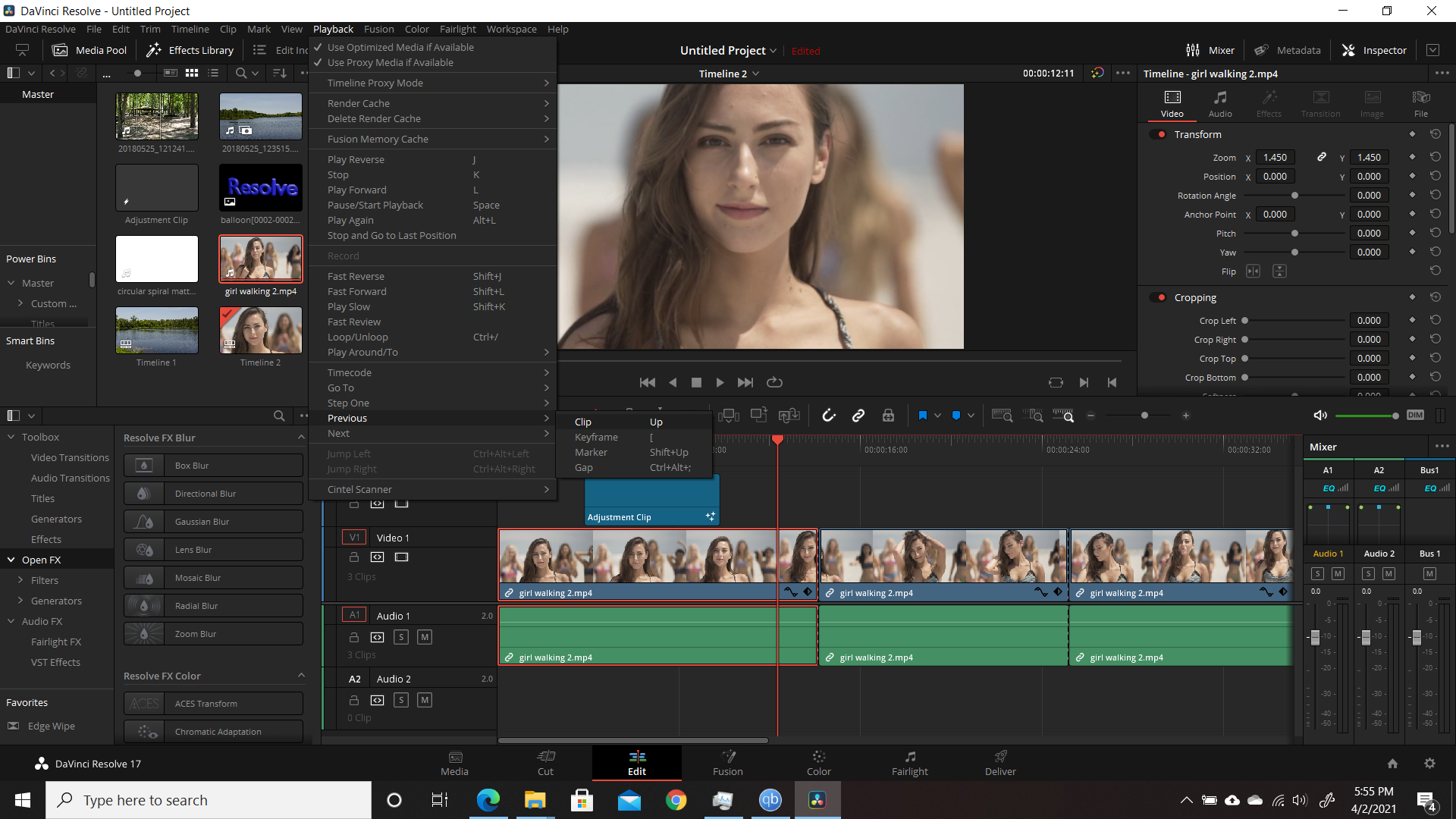Open the Fusion menu in menu bar
The width and height of the screenshot is (1456, 819).
[378, 29]
